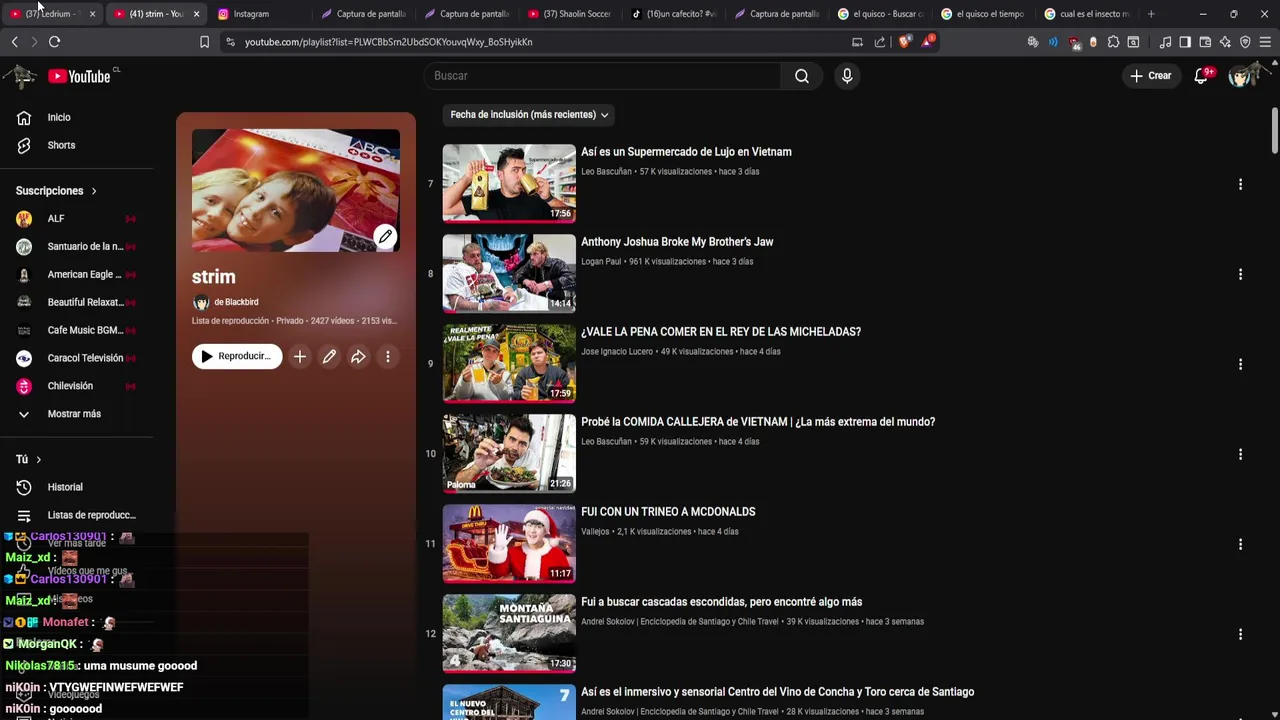Click the Inicio home icon
The width and height of the screenshot is (1280, 720).
[x=24, y=117]
